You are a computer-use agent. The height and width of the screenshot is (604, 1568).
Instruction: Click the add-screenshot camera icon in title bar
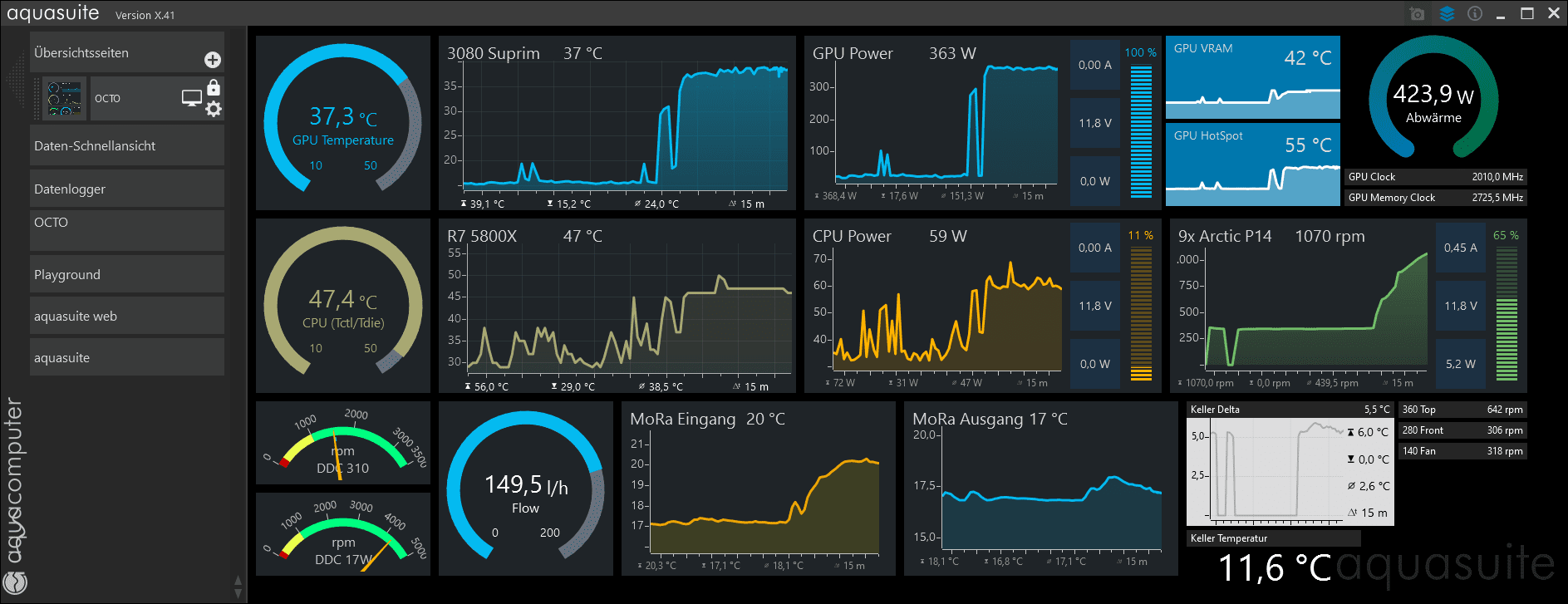1418,14
